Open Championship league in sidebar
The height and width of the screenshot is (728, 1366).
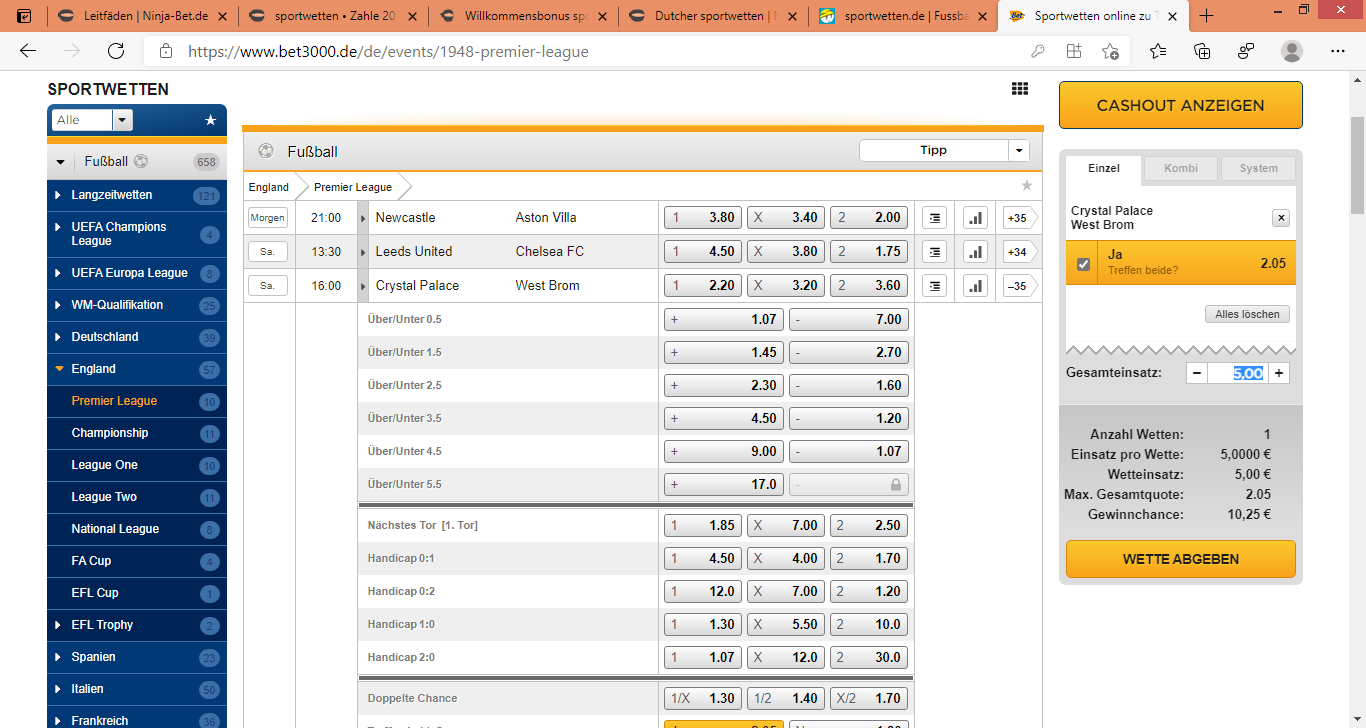(137, 433)
